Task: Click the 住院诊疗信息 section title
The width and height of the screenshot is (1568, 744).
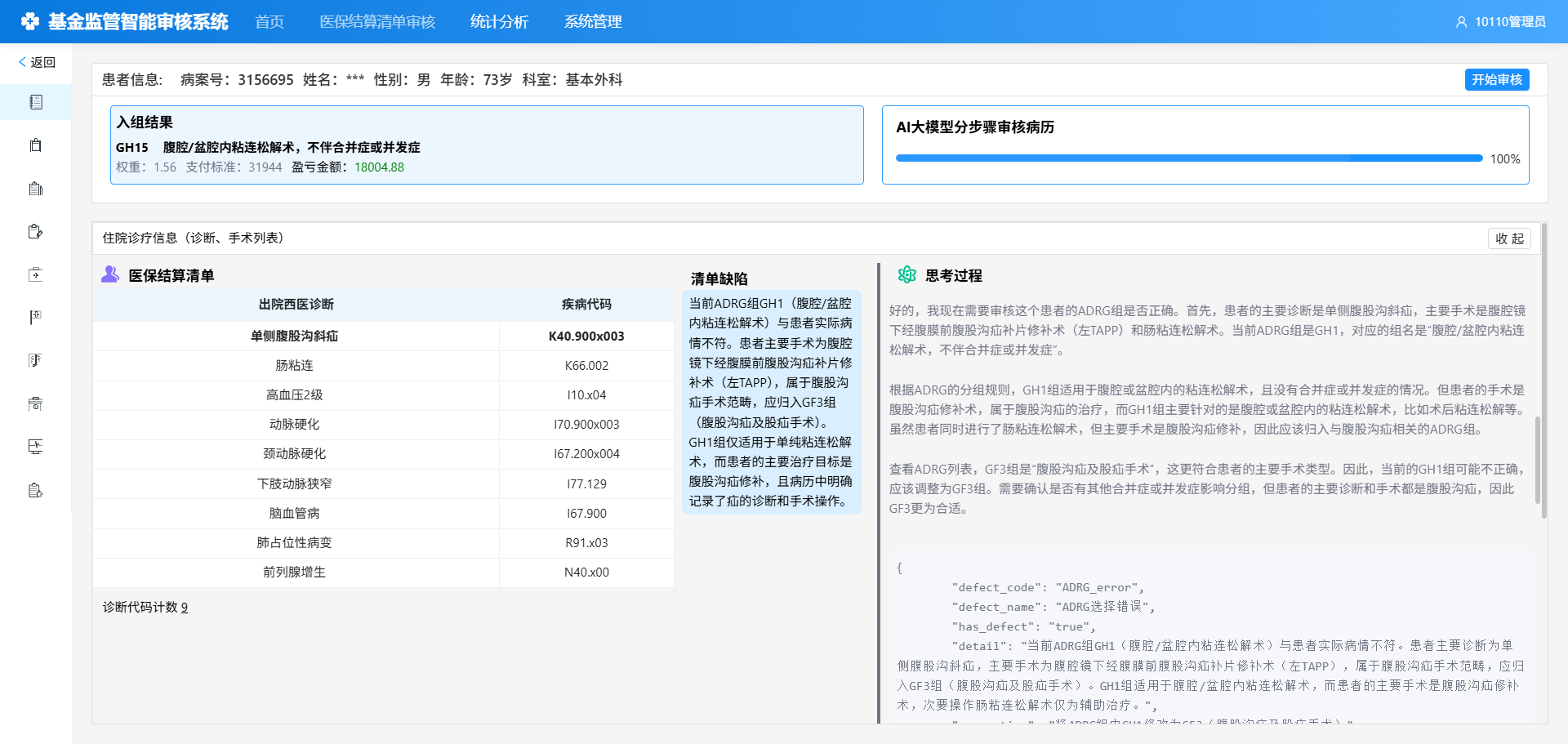Action: point(193,238)
